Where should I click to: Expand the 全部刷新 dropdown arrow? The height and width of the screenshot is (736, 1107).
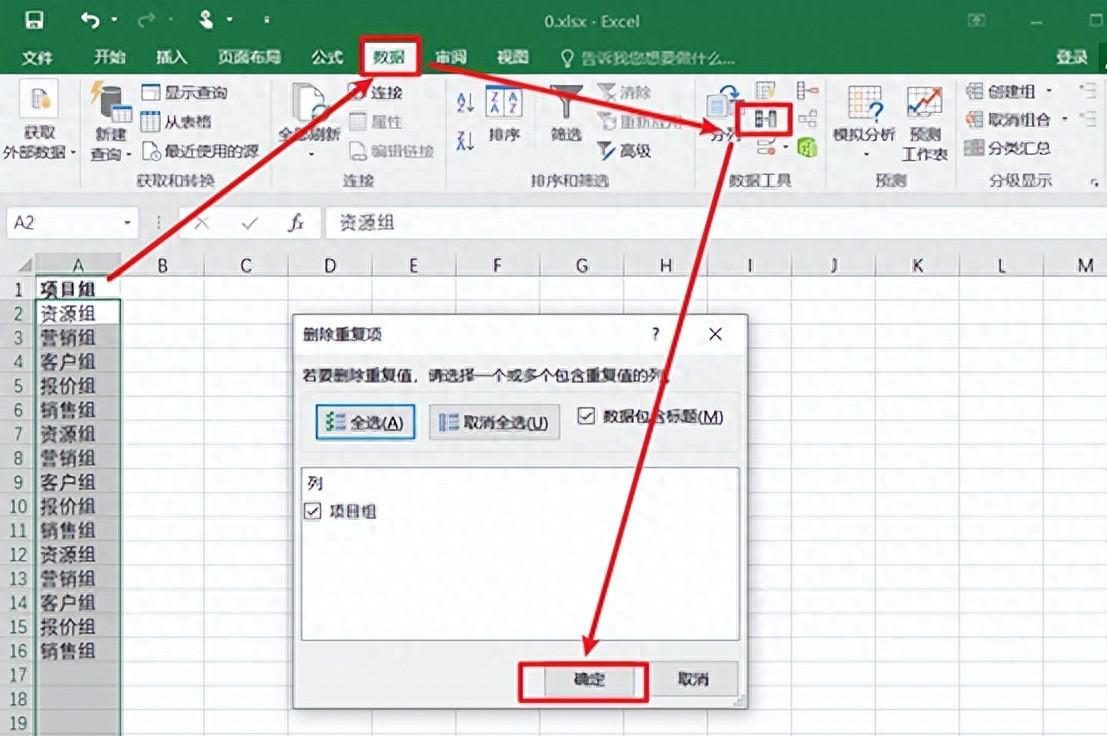pos(310,154)
